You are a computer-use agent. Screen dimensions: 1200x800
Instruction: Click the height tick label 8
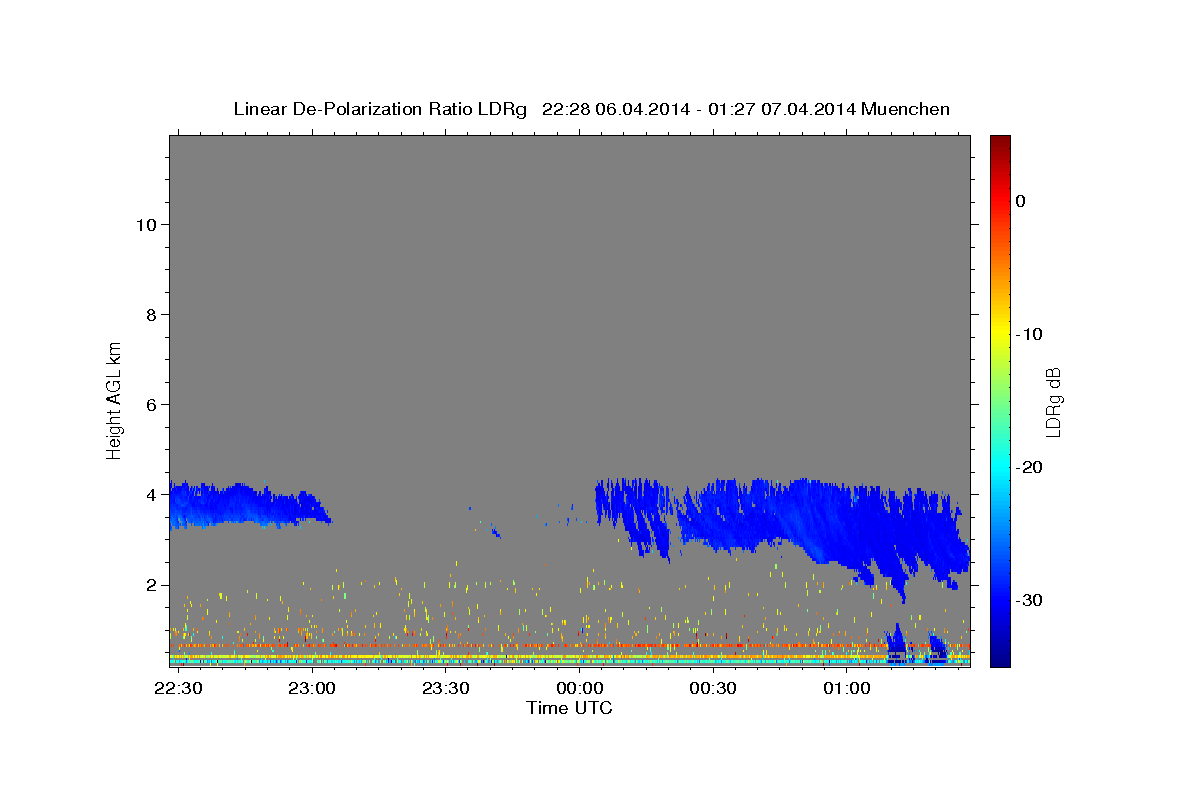tap(150, 314)
